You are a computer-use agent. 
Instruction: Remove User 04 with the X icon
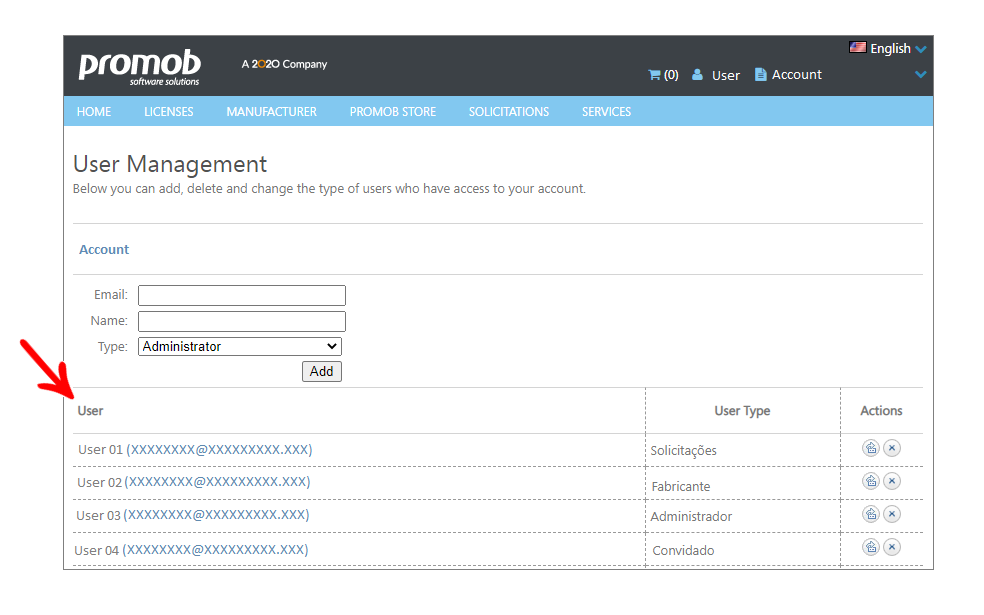pos(892,547)
